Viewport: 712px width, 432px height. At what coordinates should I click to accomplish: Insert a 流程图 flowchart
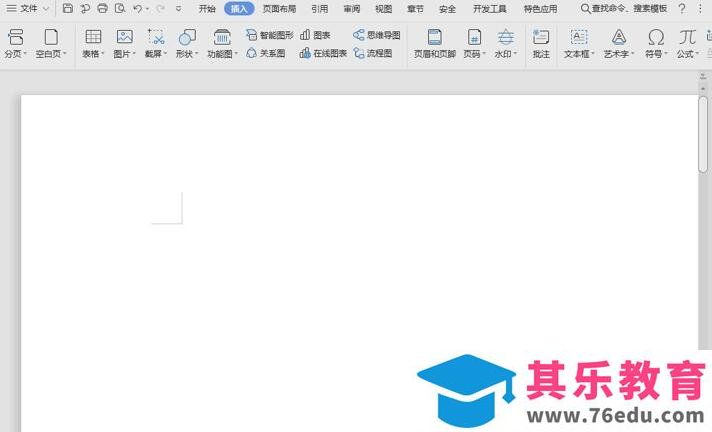(x=373, y=54)
